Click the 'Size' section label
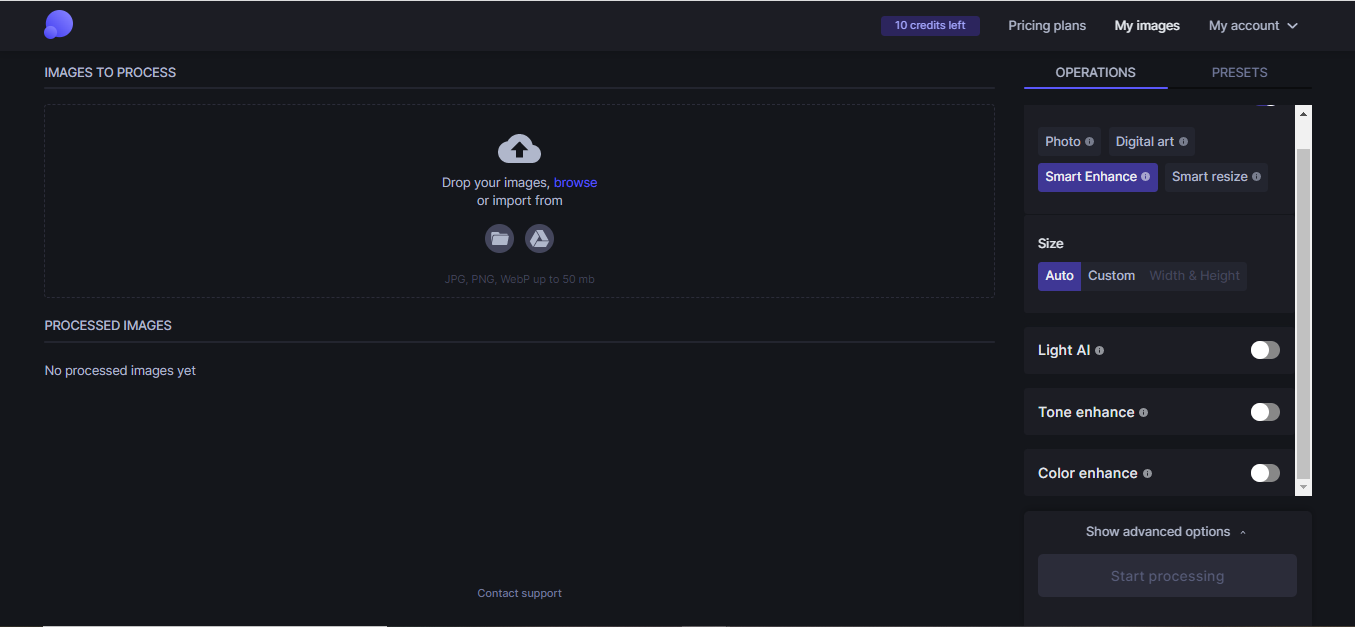1355x627 pixels. (x=1051, y=244)
